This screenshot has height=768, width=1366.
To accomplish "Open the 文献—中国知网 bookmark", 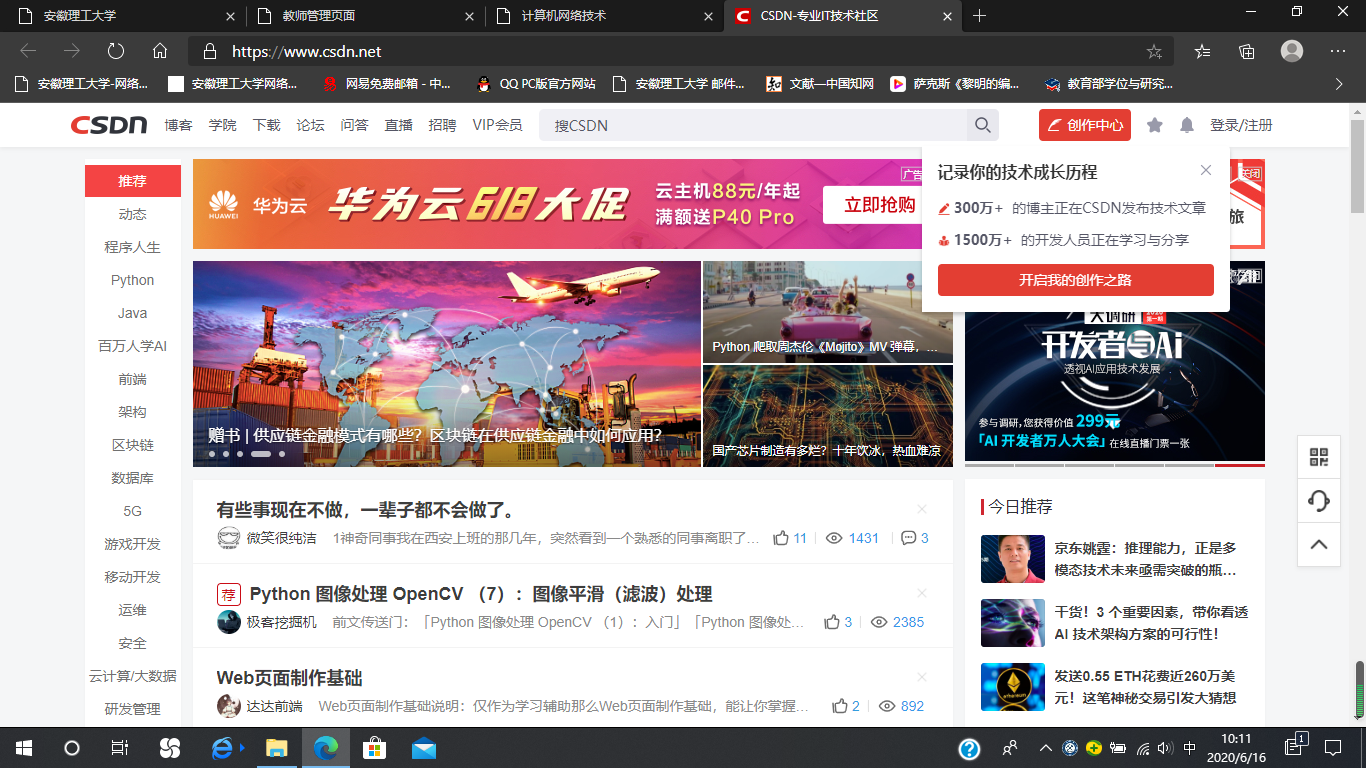I will (x=820, y=84).
